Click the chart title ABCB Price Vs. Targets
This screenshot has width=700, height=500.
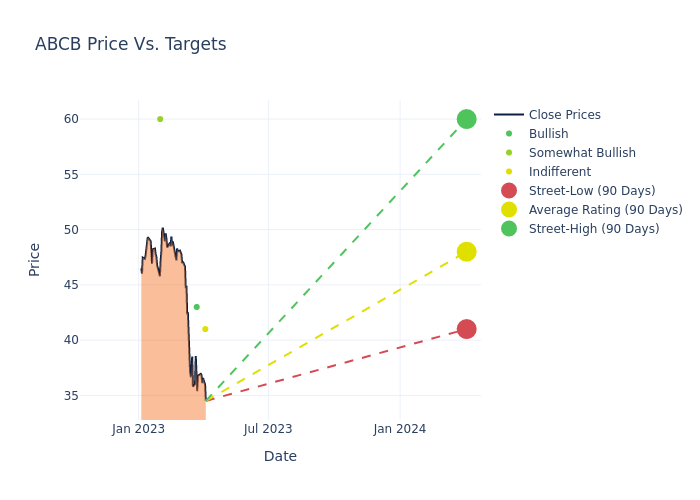131,44
